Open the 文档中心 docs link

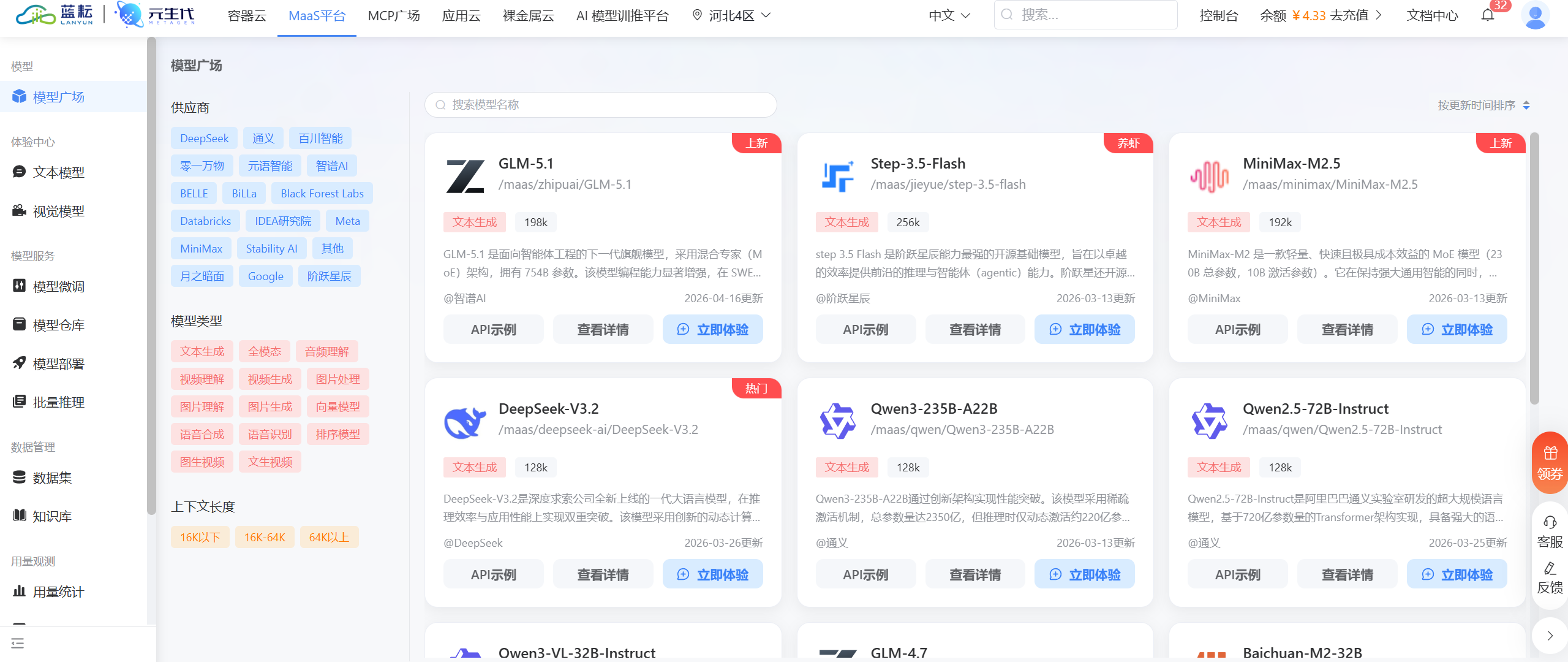pyautogui.click(x=1433, y=15)
